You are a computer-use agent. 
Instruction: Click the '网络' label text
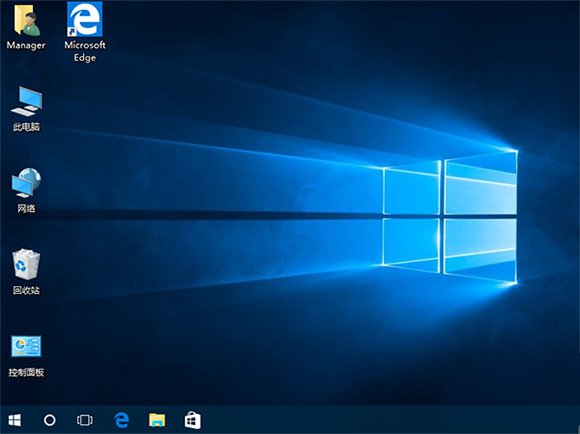[26, 208]
